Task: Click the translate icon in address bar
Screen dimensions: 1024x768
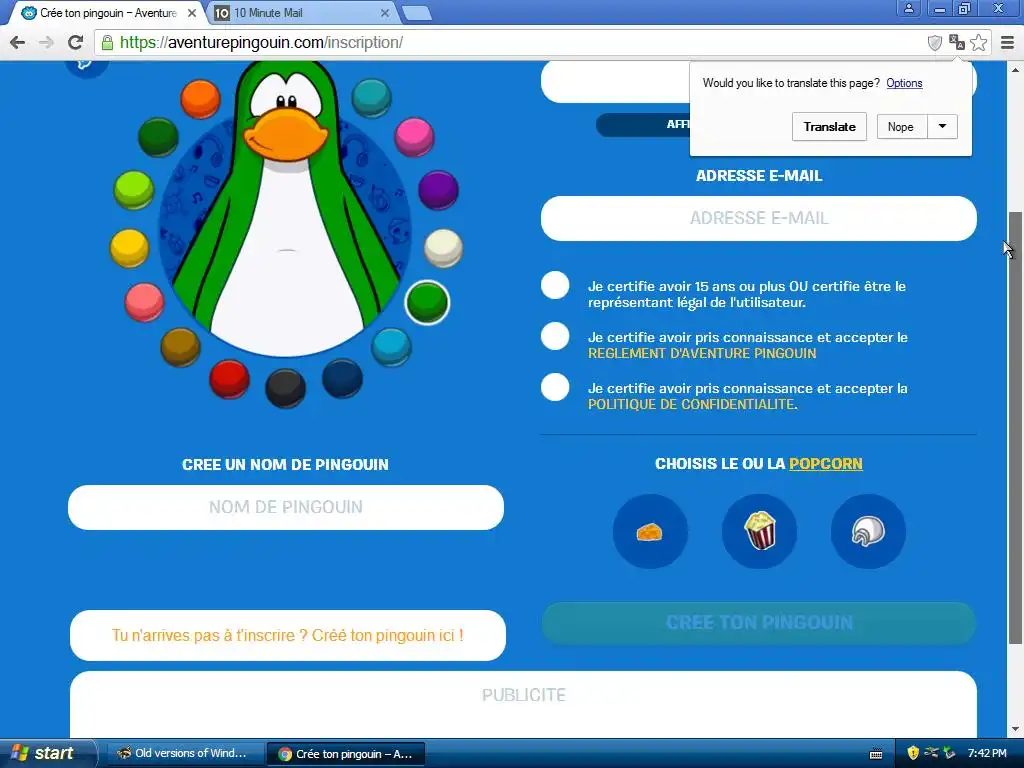Action: 957,42
